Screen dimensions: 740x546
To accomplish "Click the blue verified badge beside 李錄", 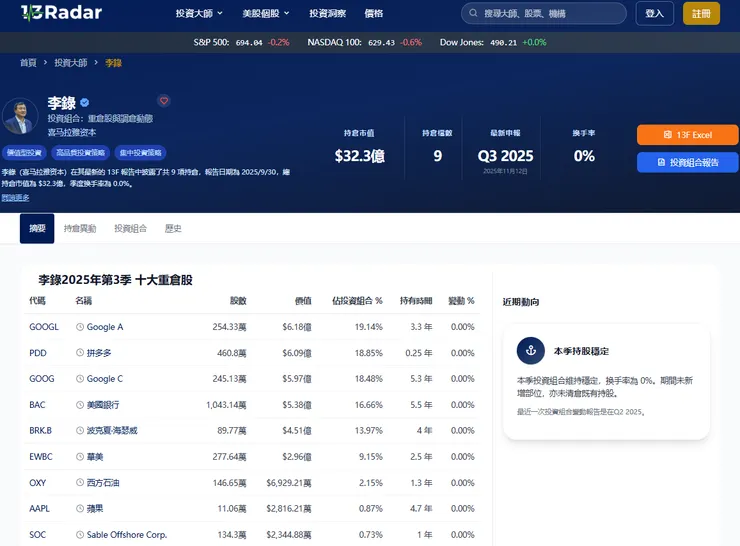I will tap(84, 102).
